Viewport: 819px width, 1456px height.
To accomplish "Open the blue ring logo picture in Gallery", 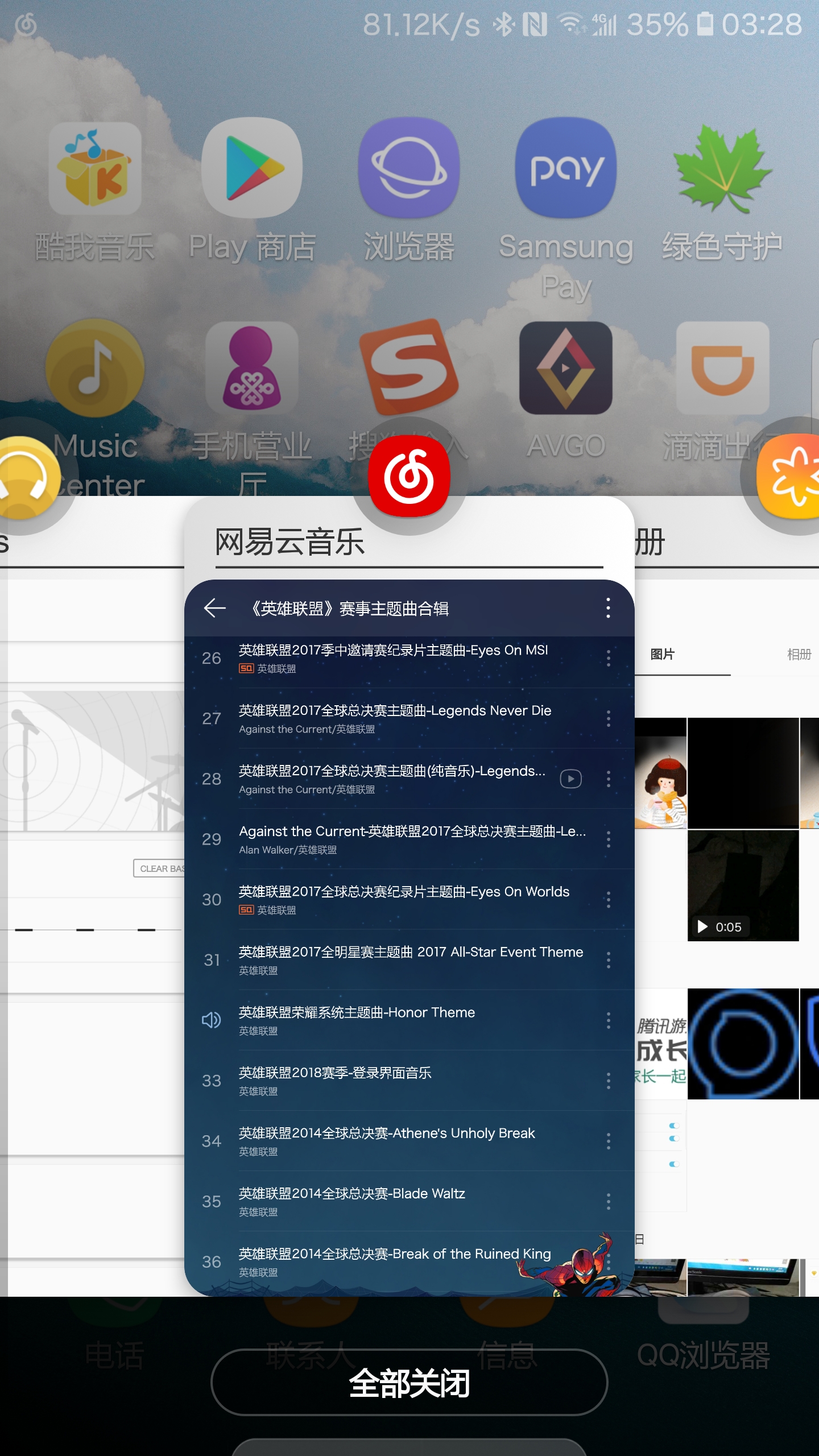I will [x=743, y=1044].
